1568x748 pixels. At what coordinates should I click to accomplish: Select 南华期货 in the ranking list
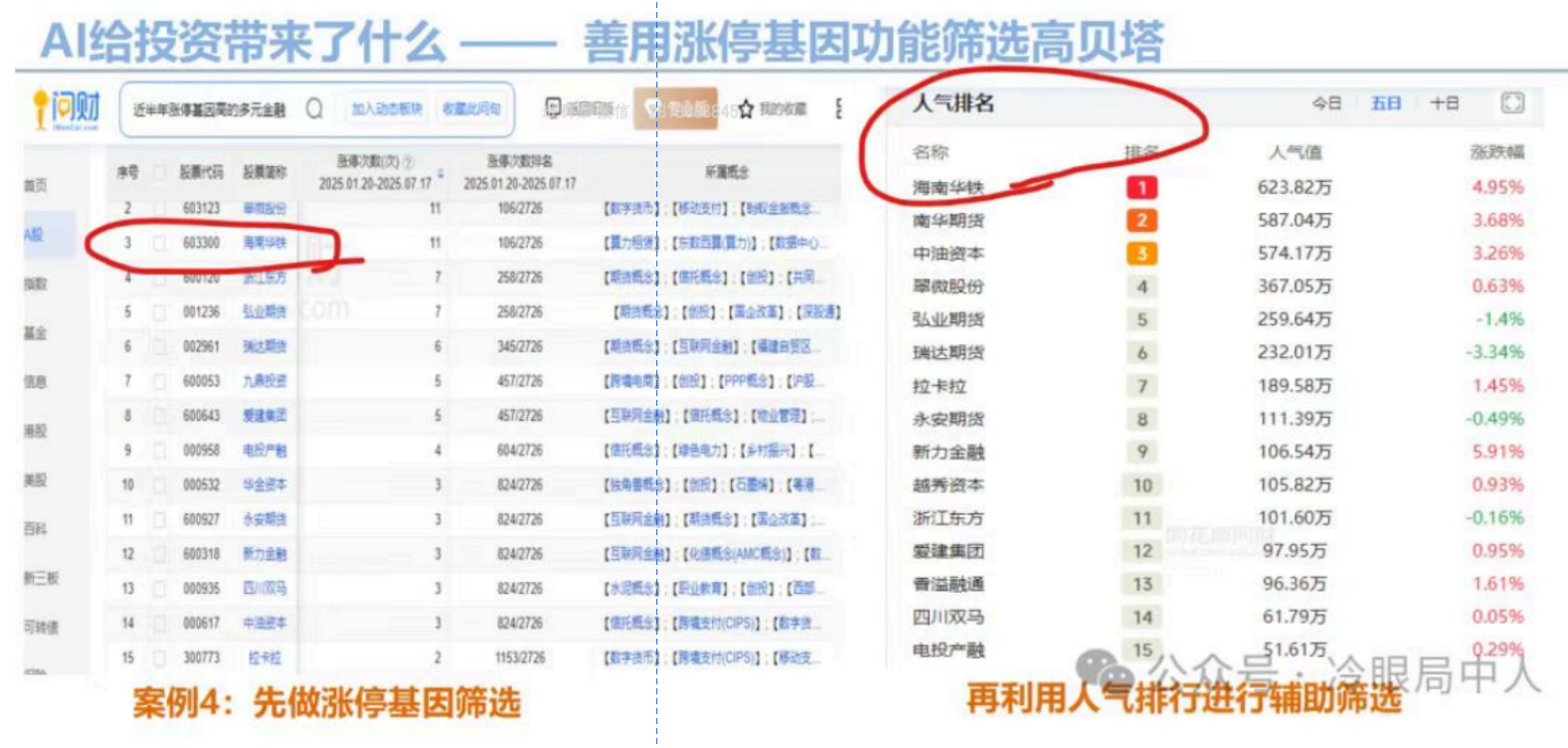click(x=948, y=220)
